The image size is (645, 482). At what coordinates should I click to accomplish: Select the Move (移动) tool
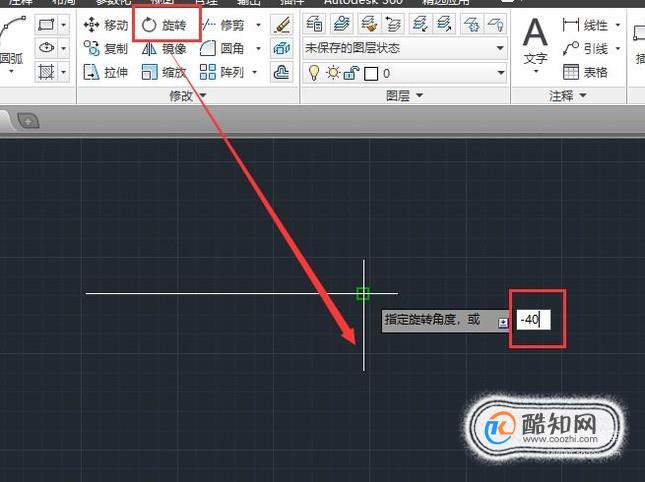(106, 25)
